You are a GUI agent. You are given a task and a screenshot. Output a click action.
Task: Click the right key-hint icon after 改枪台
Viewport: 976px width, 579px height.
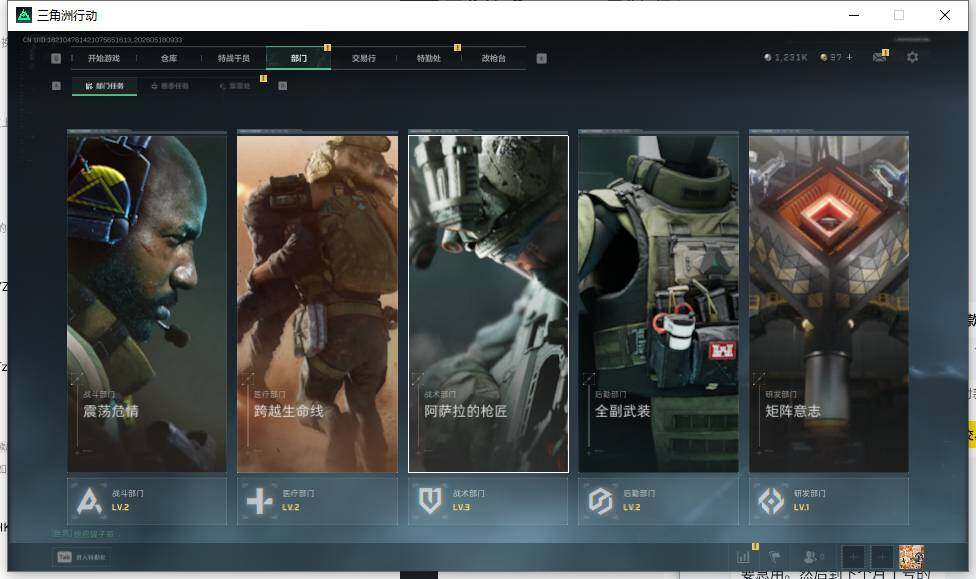(x=542, y=58)
